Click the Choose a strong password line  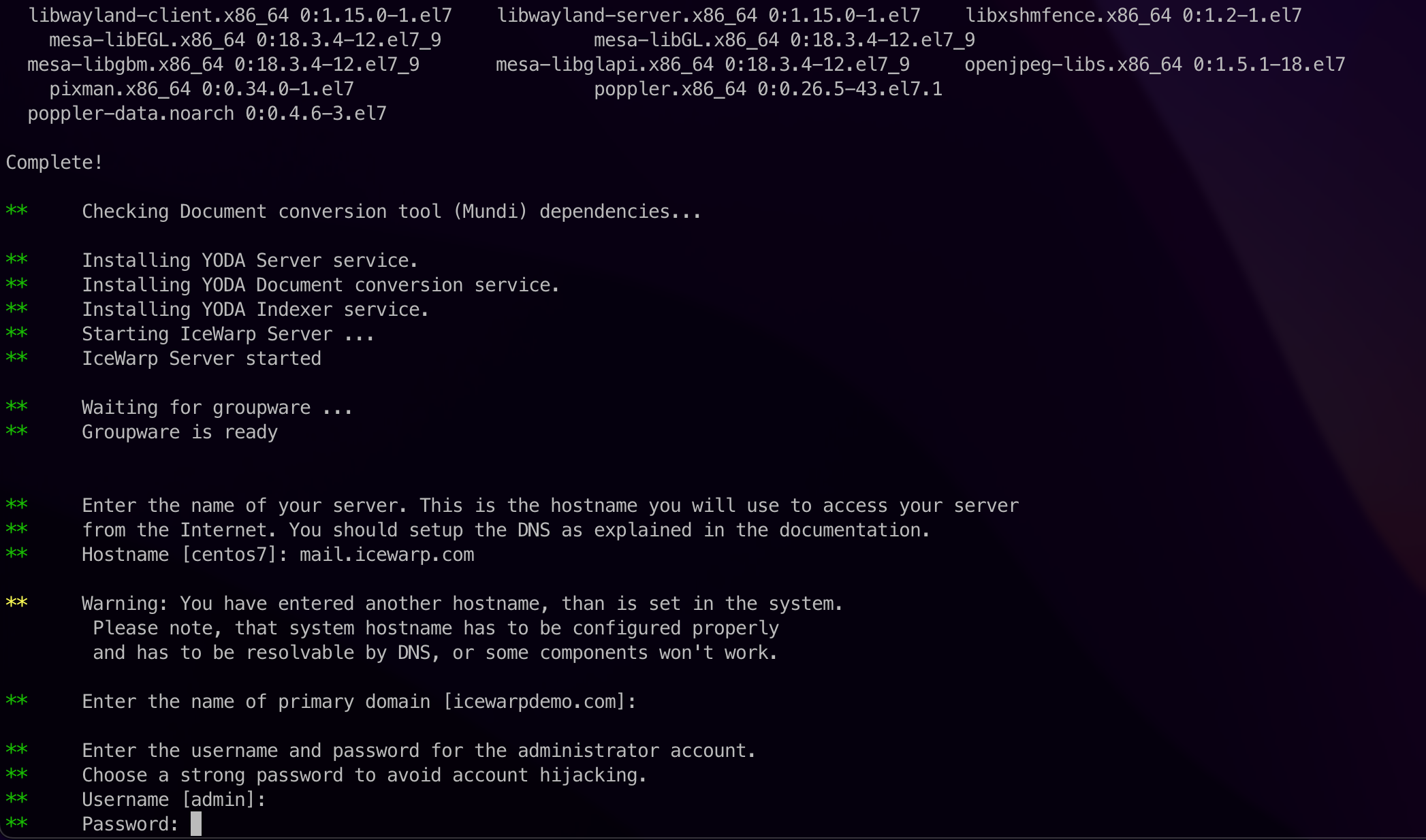pyautogui.click(x=364, y=775)
